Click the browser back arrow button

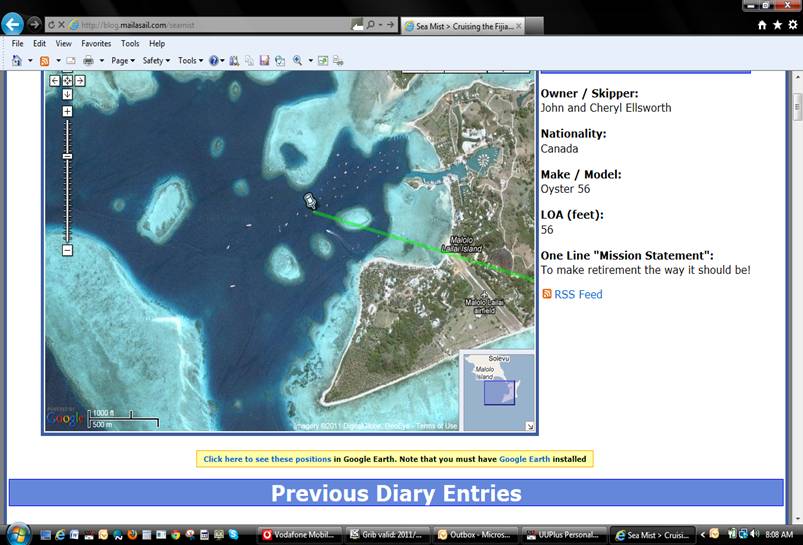(x=12, y=24)
